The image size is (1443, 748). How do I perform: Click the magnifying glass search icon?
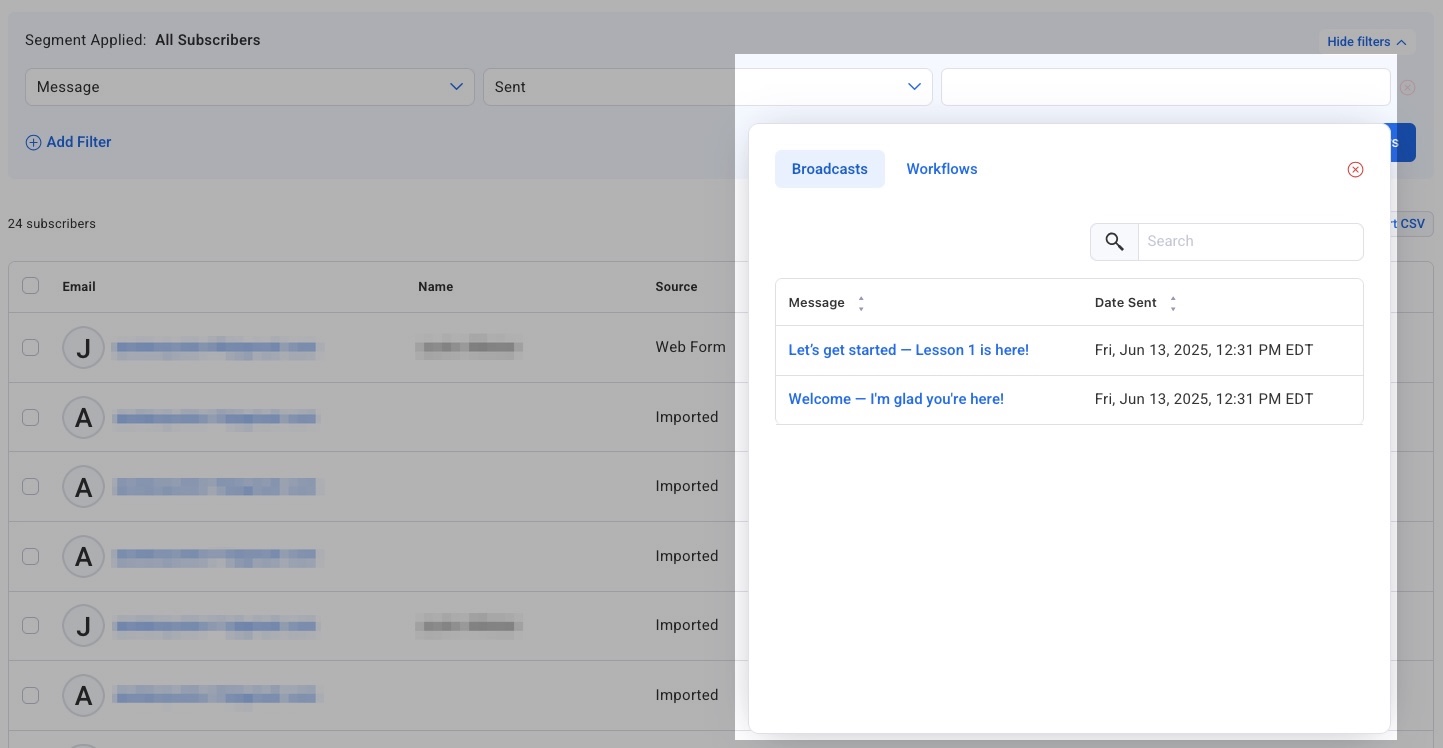pyautogui.click(x=1114, y=242)
